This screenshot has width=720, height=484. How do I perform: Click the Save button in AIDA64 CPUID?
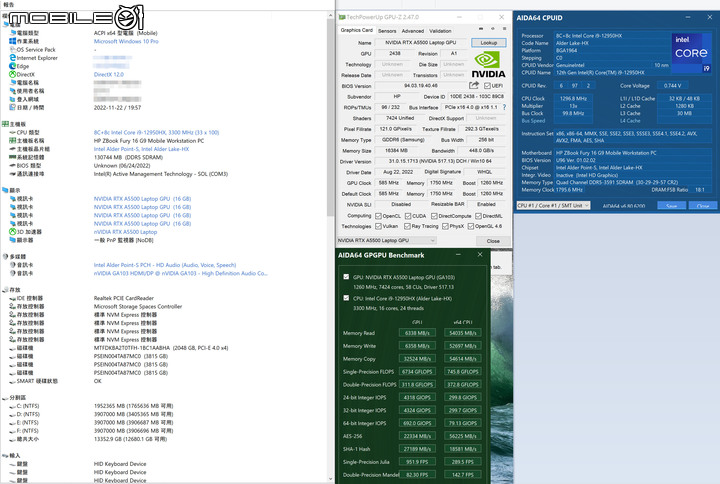point(672,206)
